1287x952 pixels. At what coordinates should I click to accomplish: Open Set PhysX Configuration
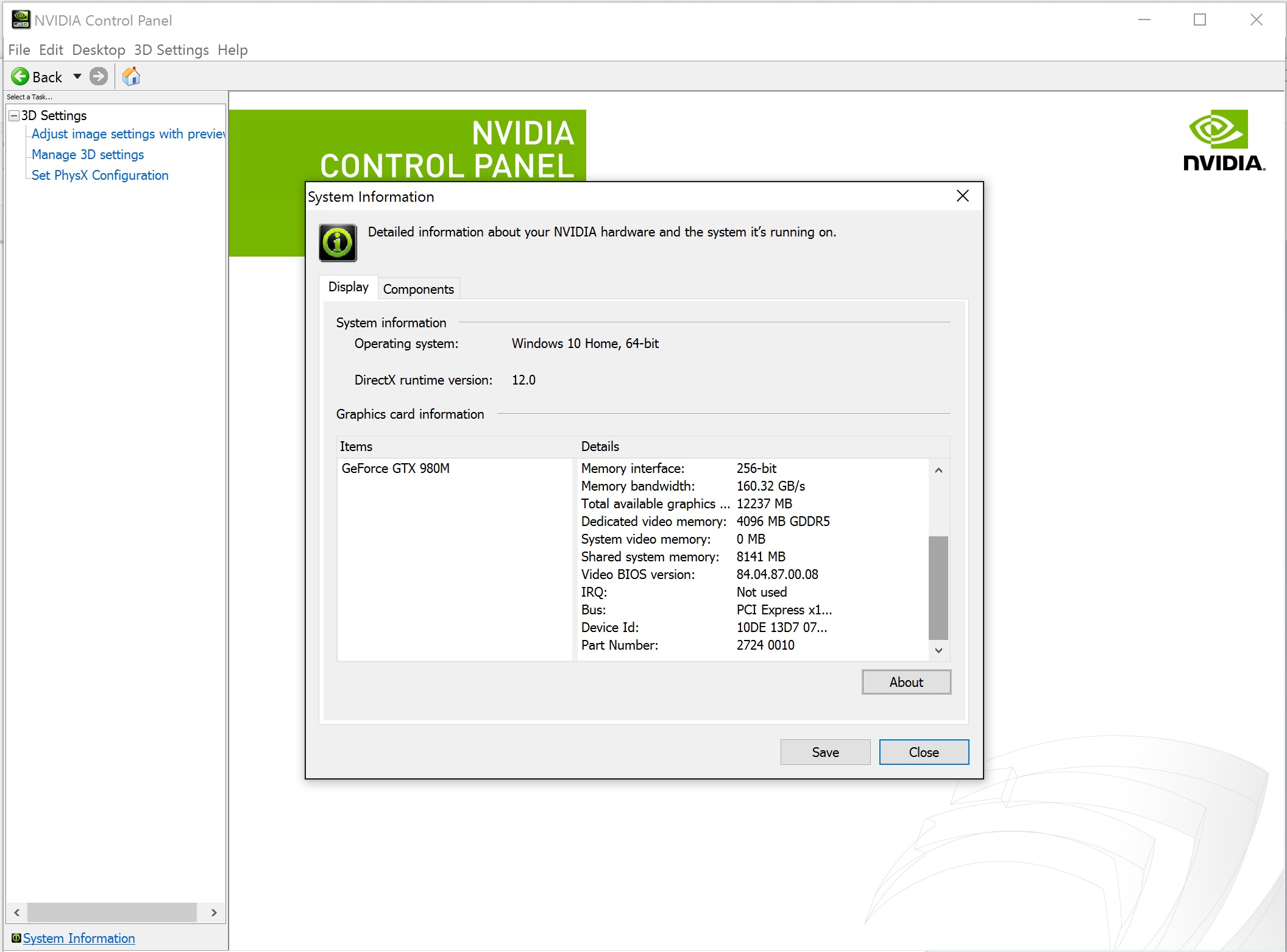[100, 175]
